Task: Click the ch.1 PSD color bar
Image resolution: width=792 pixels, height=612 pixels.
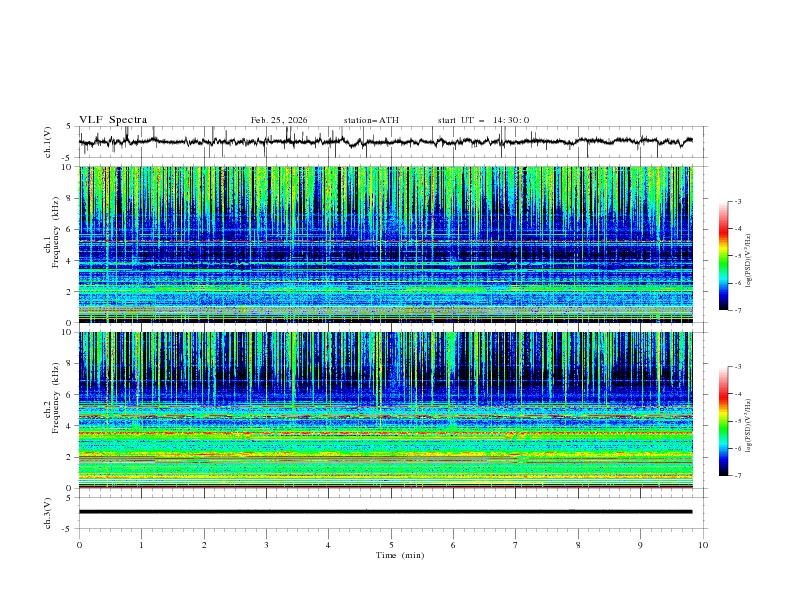Action: (723, 256)
